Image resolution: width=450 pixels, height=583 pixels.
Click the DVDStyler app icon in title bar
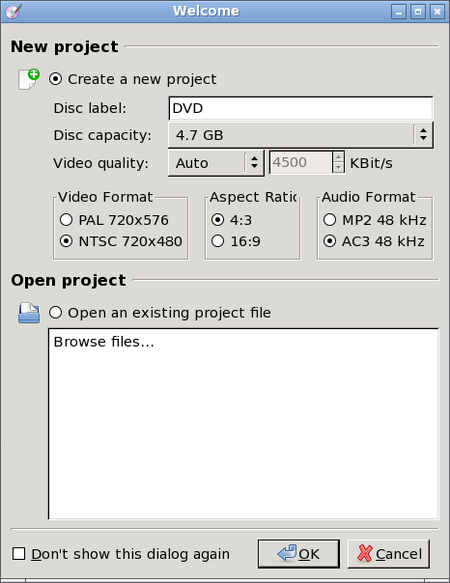coord(13,11)
